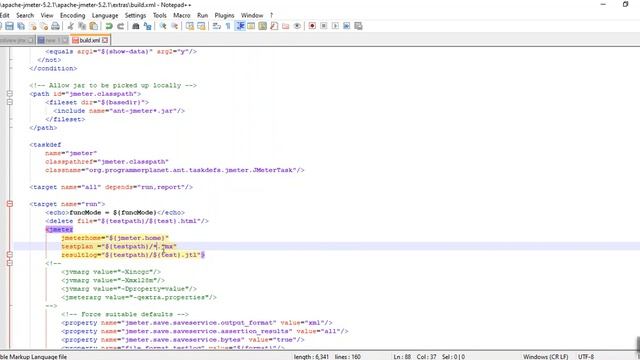Open the Language menu

pyautogui.click(x=105, y=15)
